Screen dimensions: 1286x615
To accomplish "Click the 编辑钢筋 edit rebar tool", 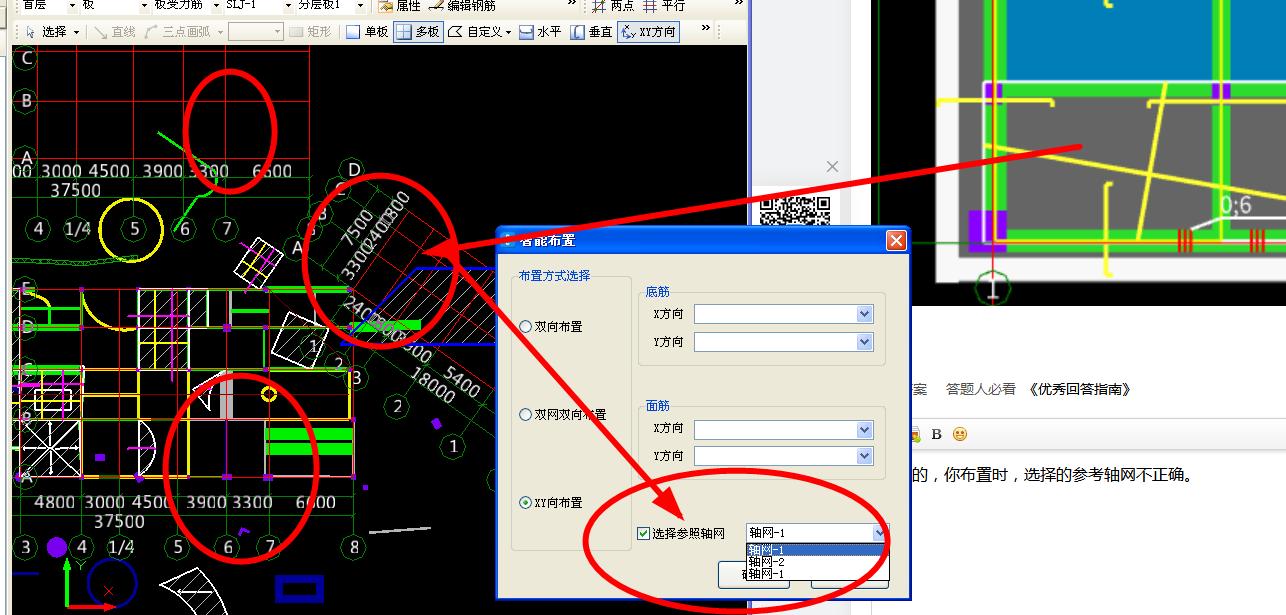I will (x=462, y=5).
